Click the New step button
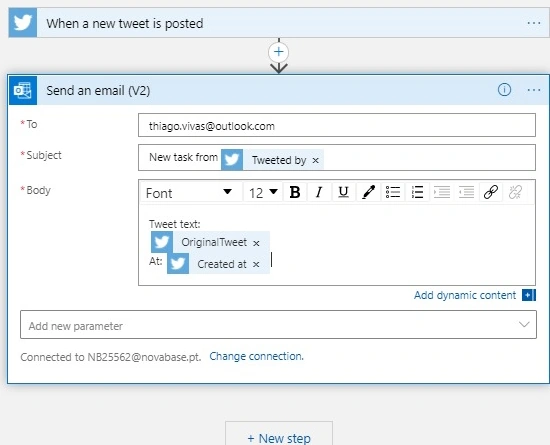This screenshot has width=550, height=445. 279,435
